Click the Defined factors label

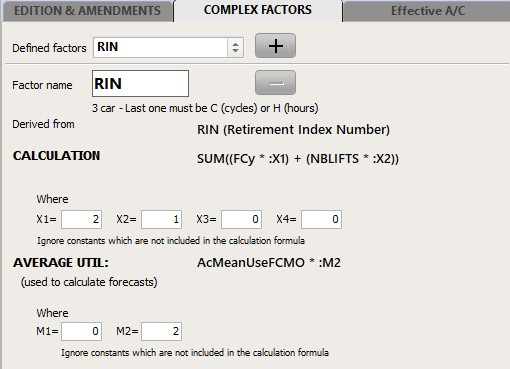click(49, 48)
